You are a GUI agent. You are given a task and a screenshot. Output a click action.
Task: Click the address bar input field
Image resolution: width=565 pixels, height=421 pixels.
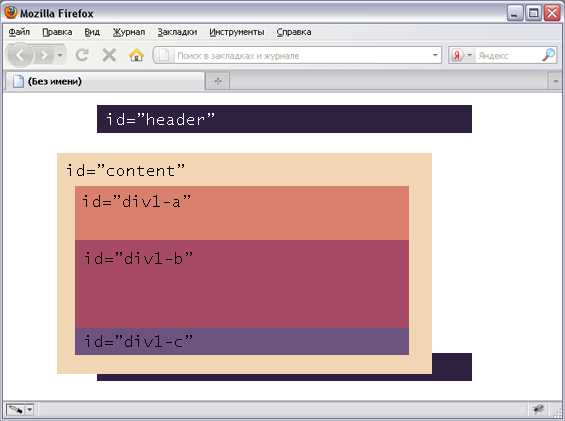(302, 56)
